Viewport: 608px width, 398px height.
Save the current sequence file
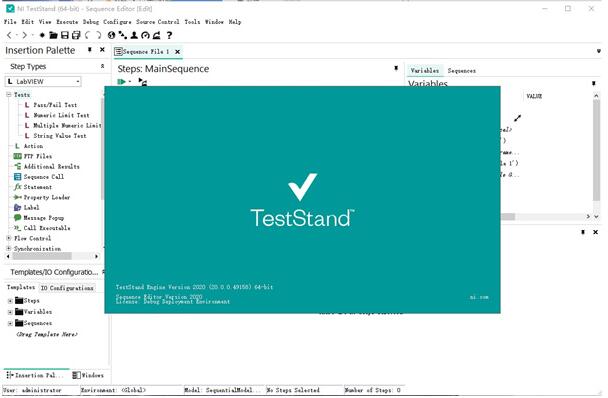coord(65,35)
